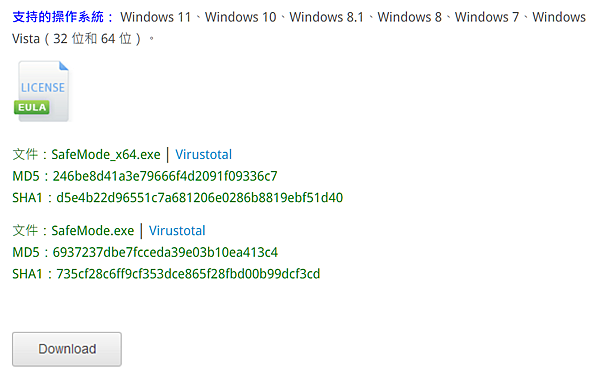
Task: Click the Windows 8.1 text
Action: tap(326, 17)
